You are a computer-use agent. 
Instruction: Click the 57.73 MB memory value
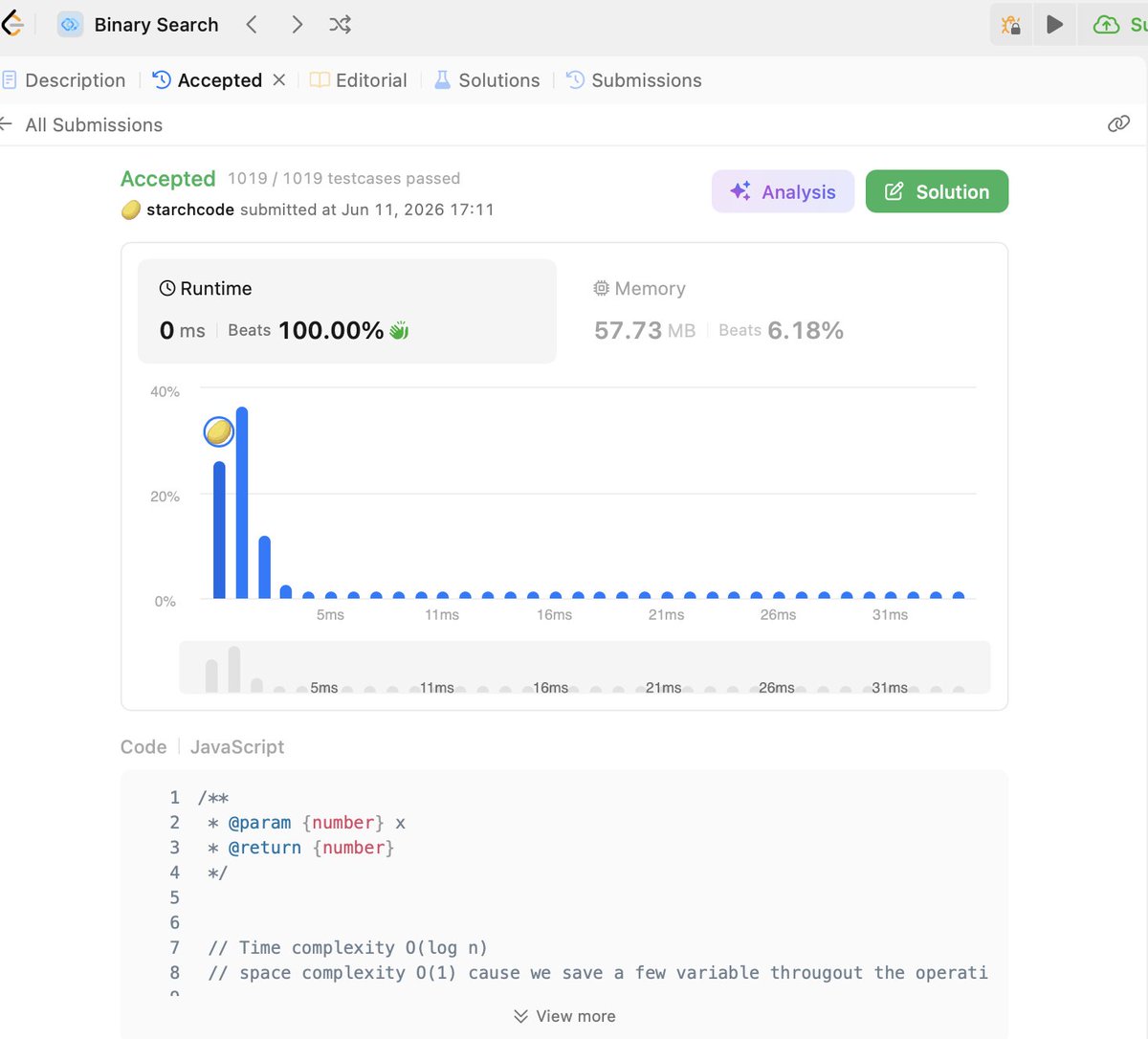[x=645, y=331]
